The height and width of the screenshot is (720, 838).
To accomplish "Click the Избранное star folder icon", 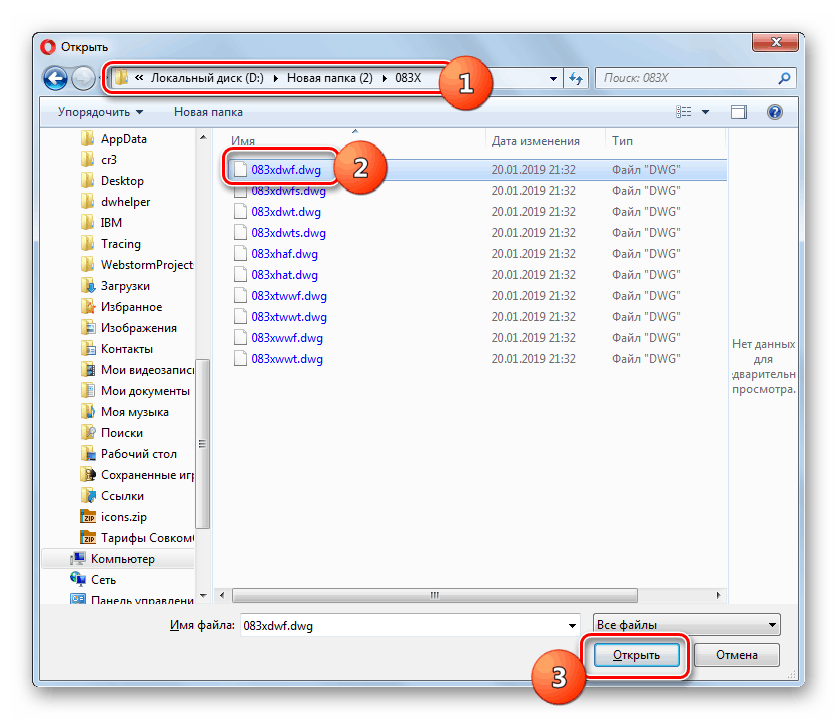I will click(x=87, y=307).
